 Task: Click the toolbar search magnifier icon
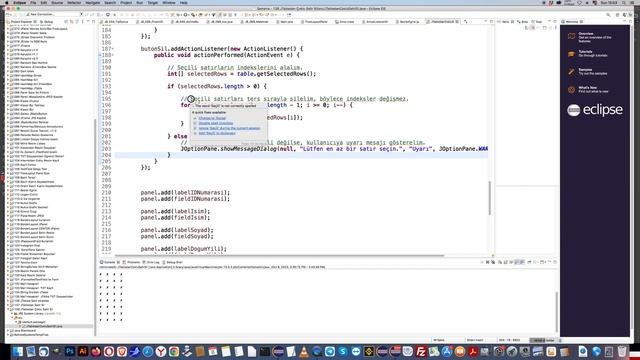click(608, 14)
